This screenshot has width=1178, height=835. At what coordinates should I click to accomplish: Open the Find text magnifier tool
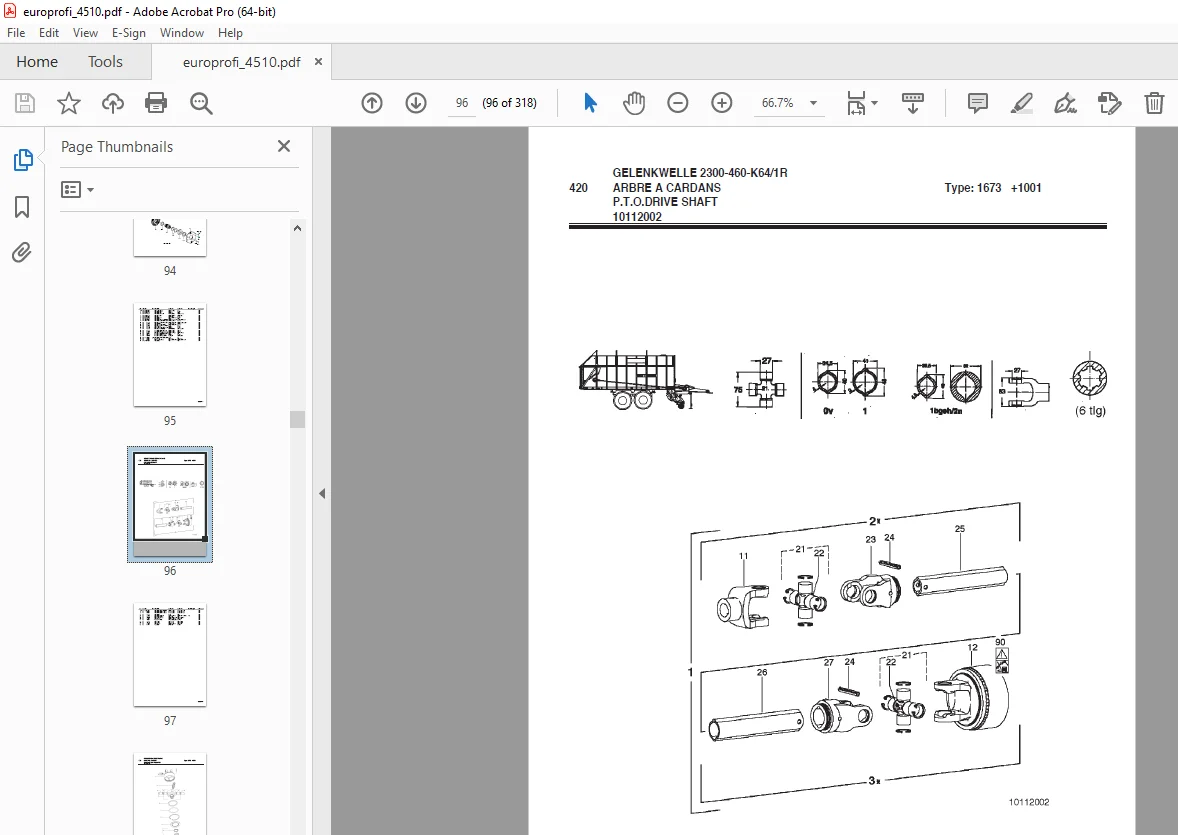pos(201,103)
